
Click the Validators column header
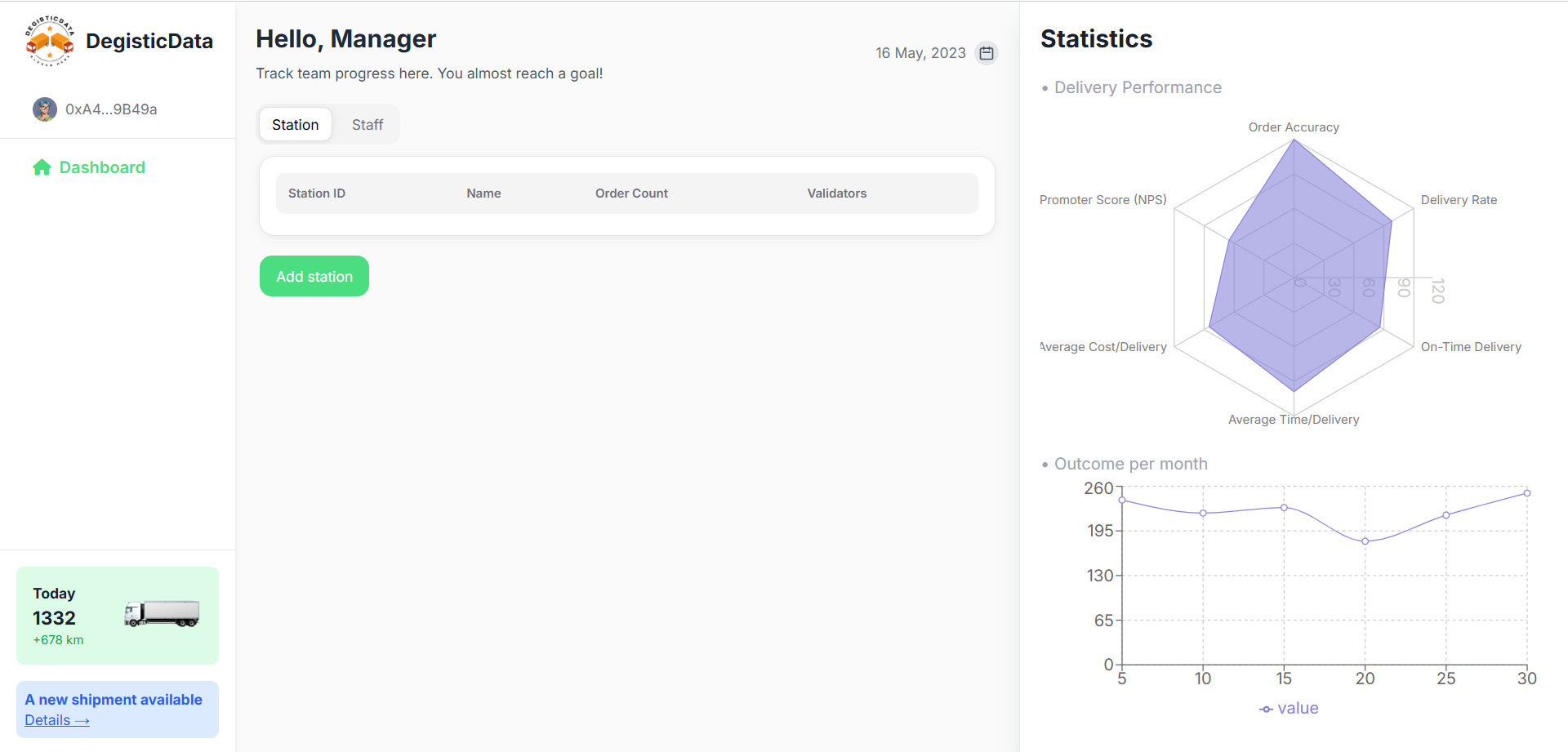pos(836,193)
